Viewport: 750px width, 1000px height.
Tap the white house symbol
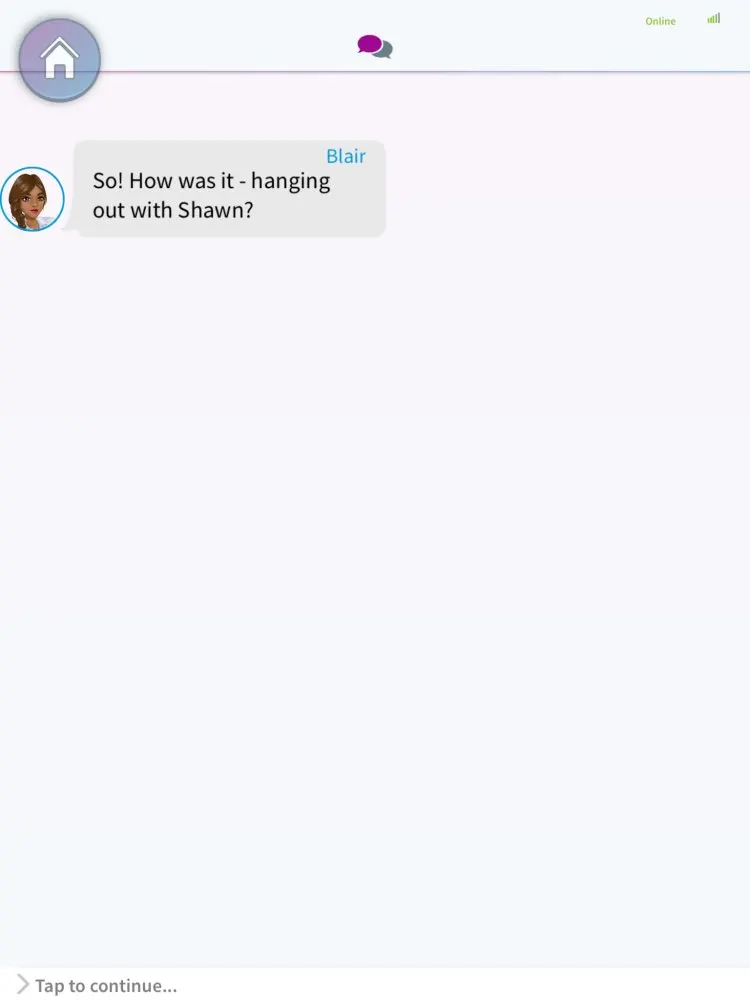(x=59, y=57)
